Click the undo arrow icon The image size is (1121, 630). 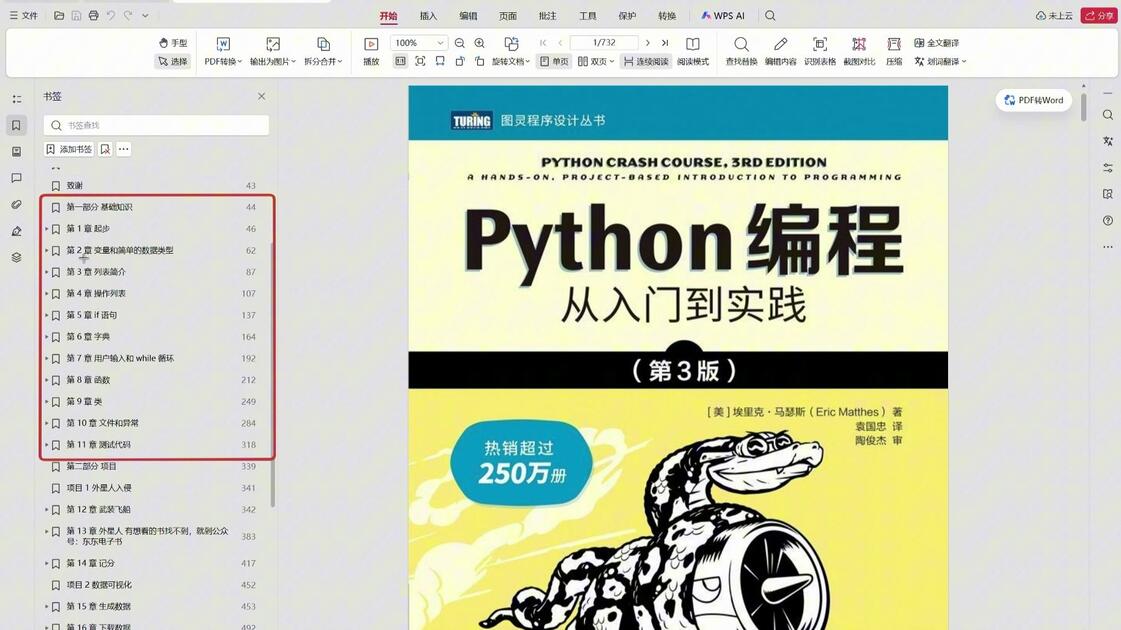pos(111,15)
